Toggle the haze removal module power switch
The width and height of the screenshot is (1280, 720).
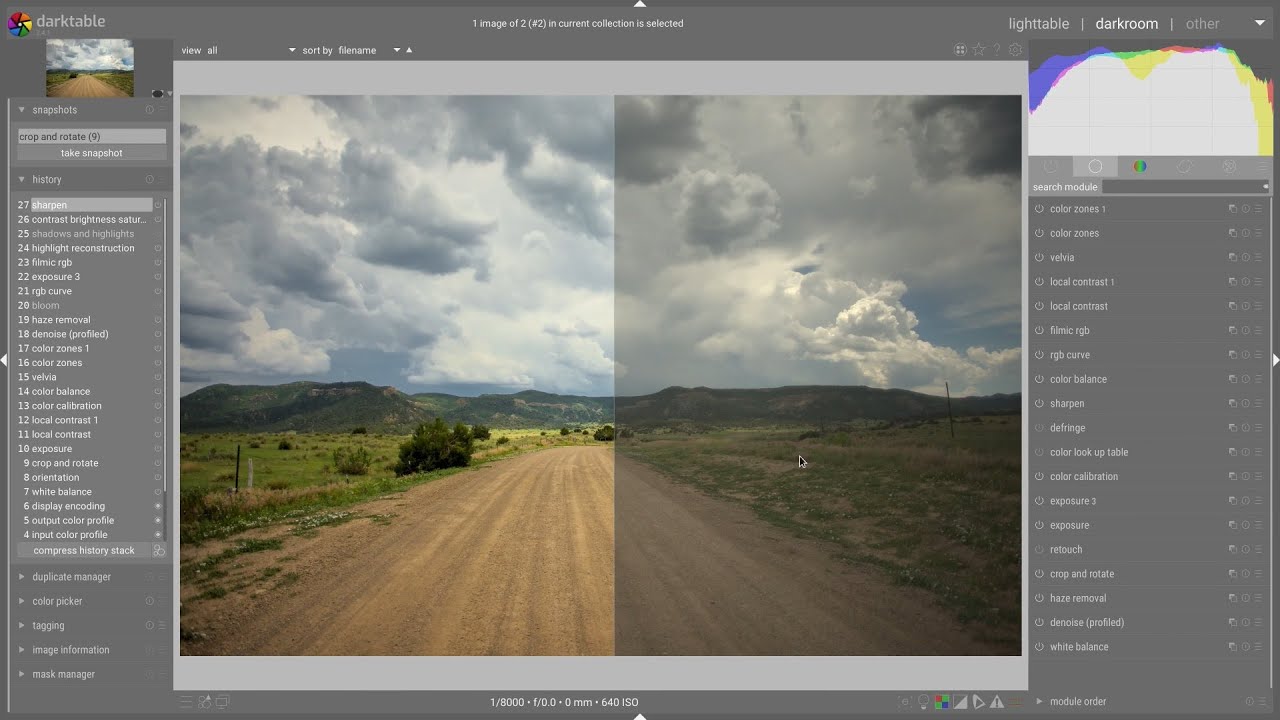point(1040,598)
